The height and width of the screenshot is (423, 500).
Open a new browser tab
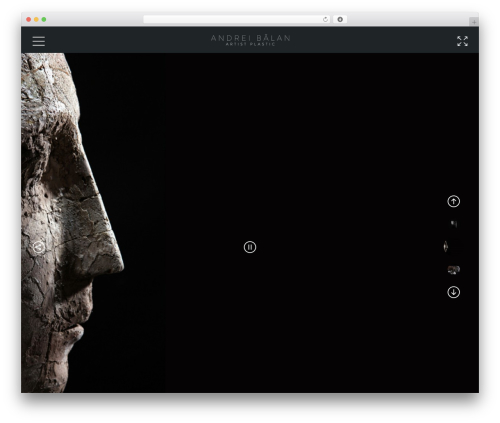474,22
